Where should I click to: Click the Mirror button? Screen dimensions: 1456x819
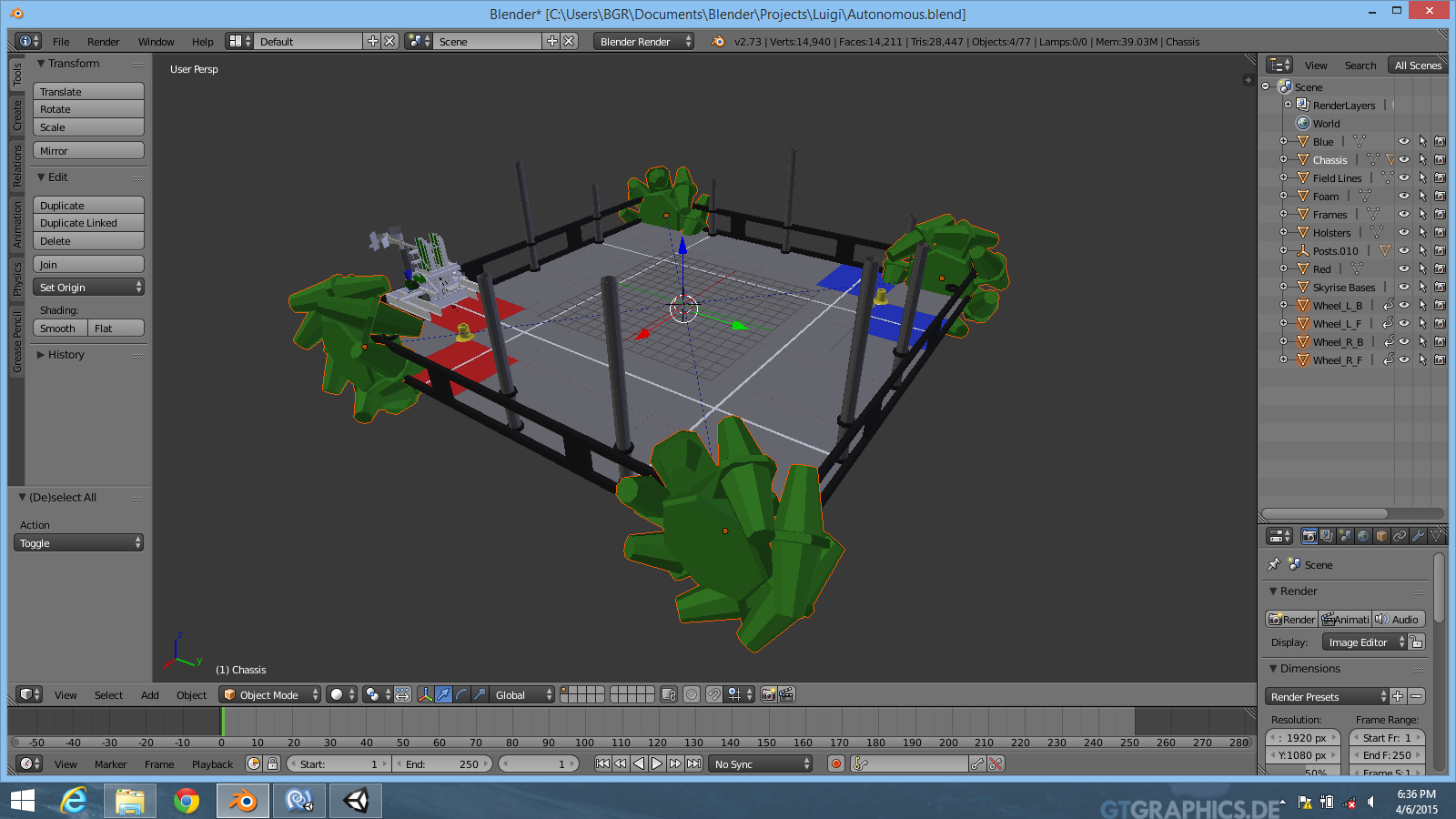(x=88, y=150)
